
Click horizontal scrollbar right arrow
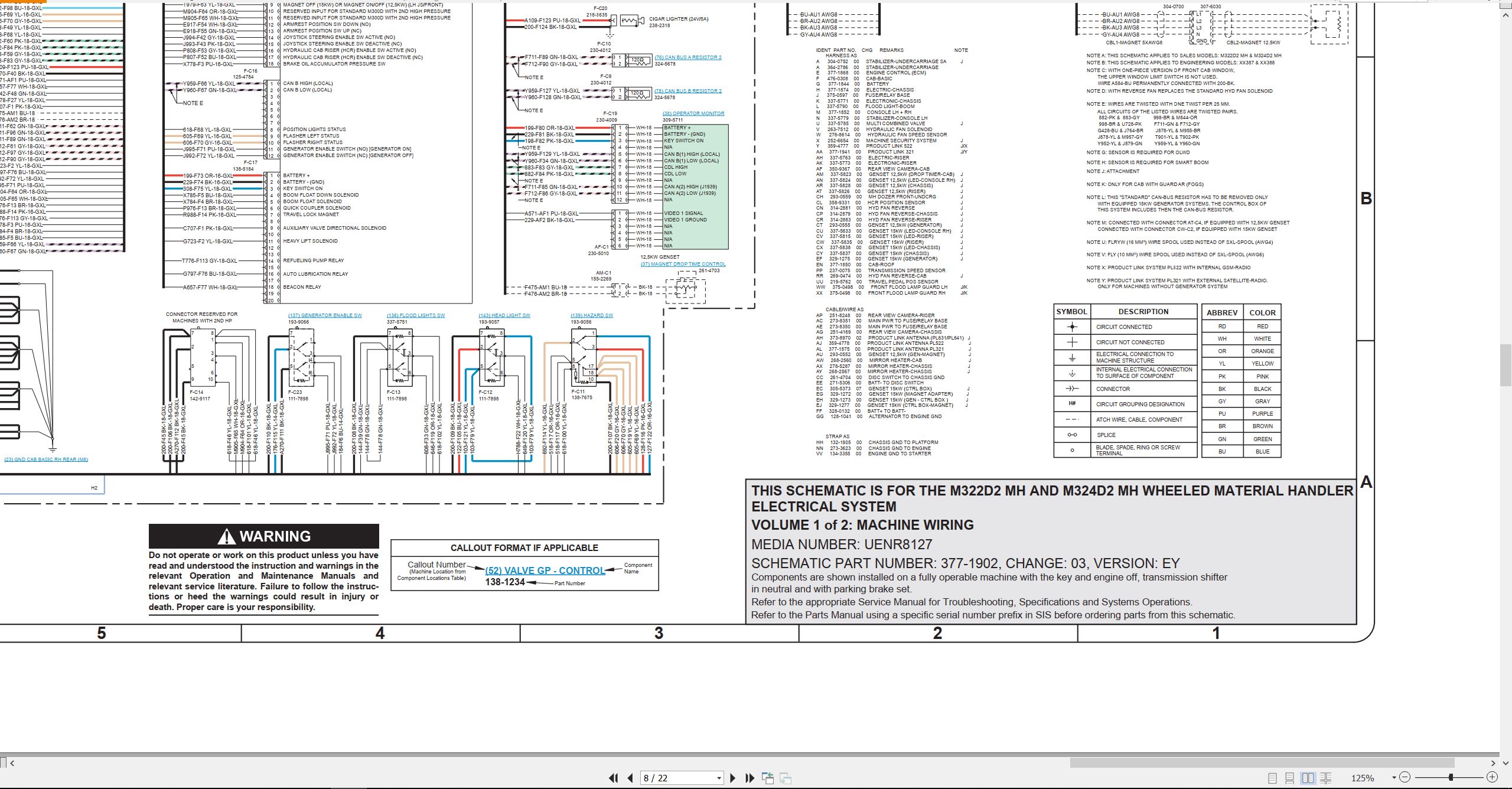(1493, 763)
